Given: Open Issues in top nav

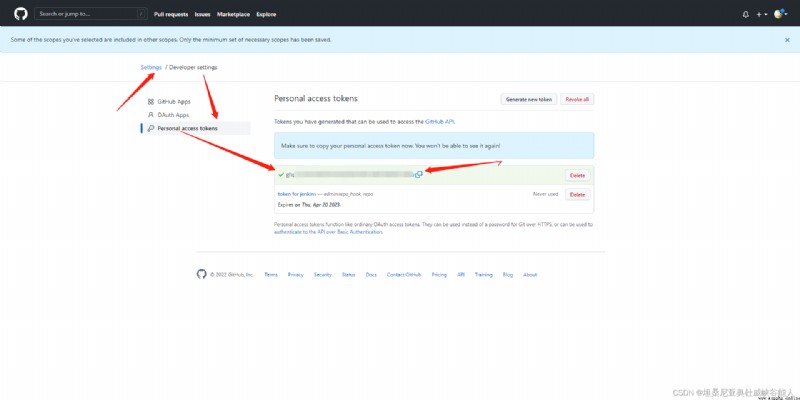Looking at the screenshot, I should 203,14.
